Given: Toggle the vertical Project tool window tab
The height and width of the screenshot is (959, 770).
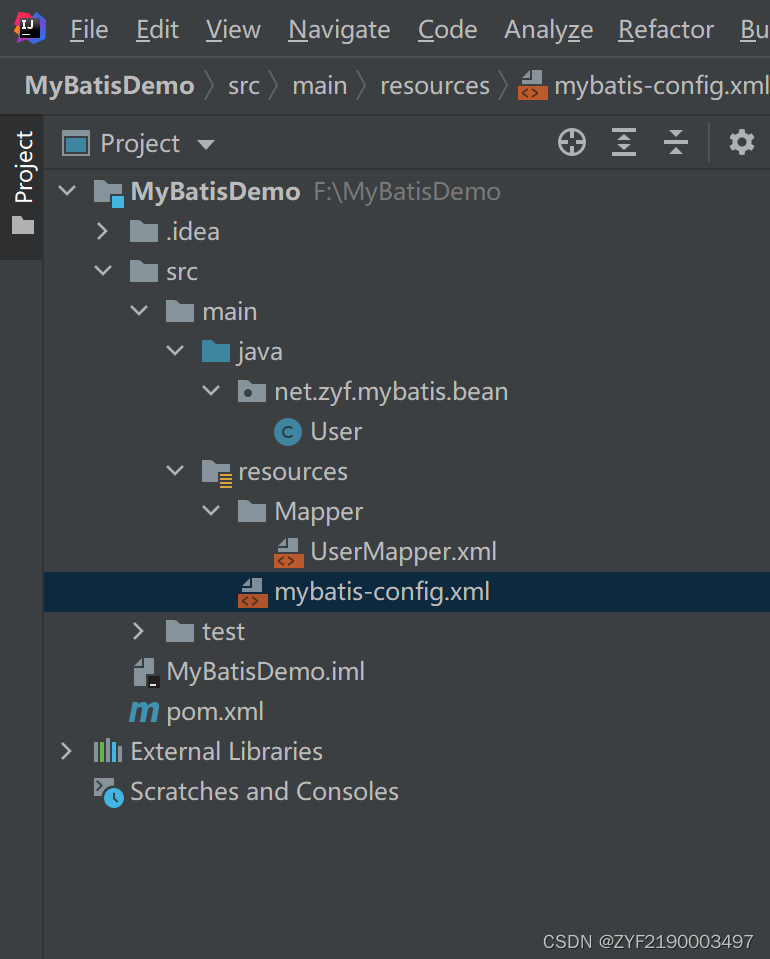Looking at the screenshot, I should (x=23, y=166).
